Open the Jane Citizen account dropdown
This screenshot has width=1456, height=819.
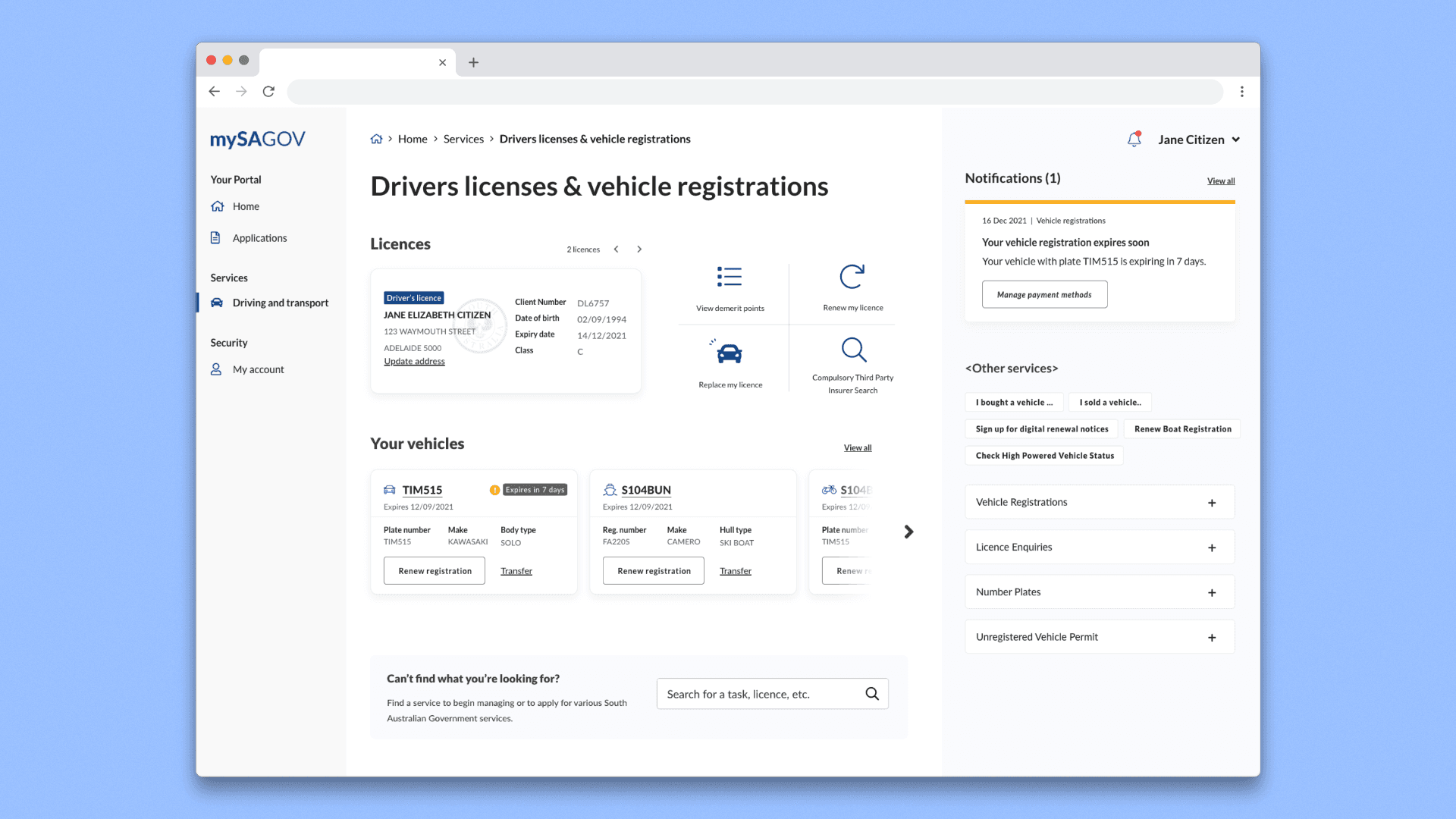pyautogui.click(x=1198, y=140)
